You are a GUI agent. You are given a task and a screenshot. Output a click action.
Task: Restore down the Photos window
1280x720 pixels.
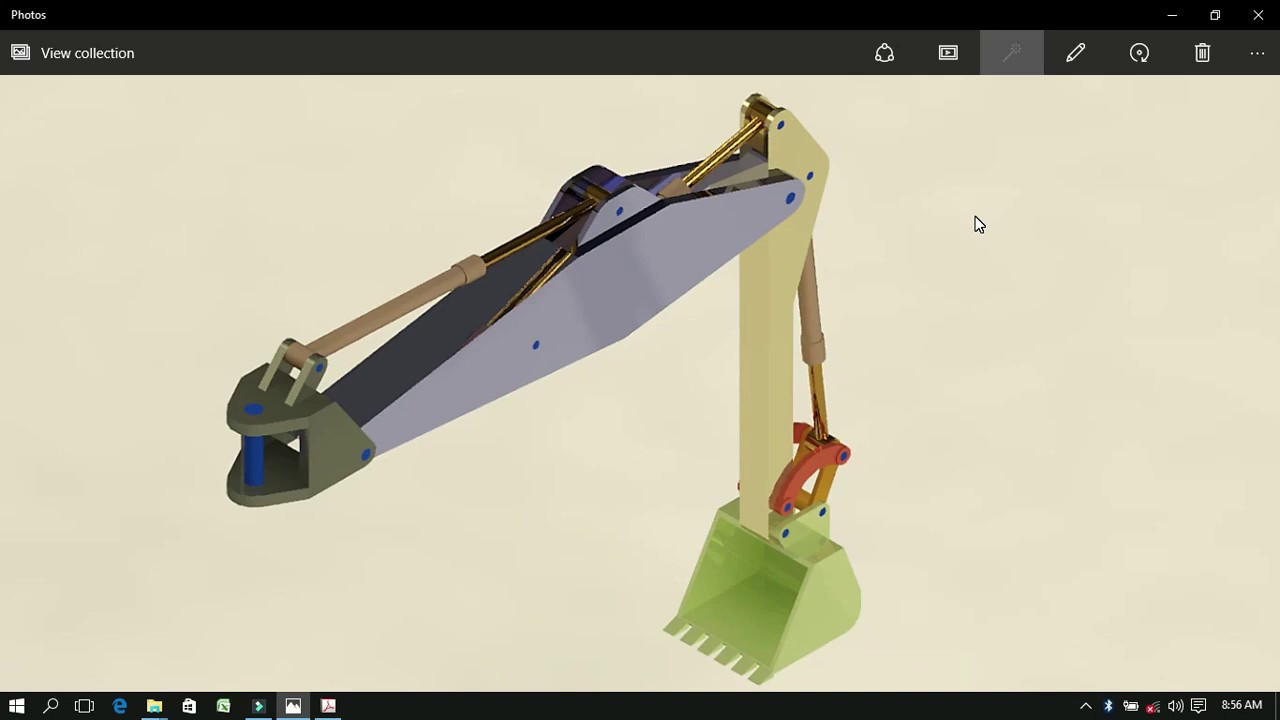click(x=1215, y=15)
